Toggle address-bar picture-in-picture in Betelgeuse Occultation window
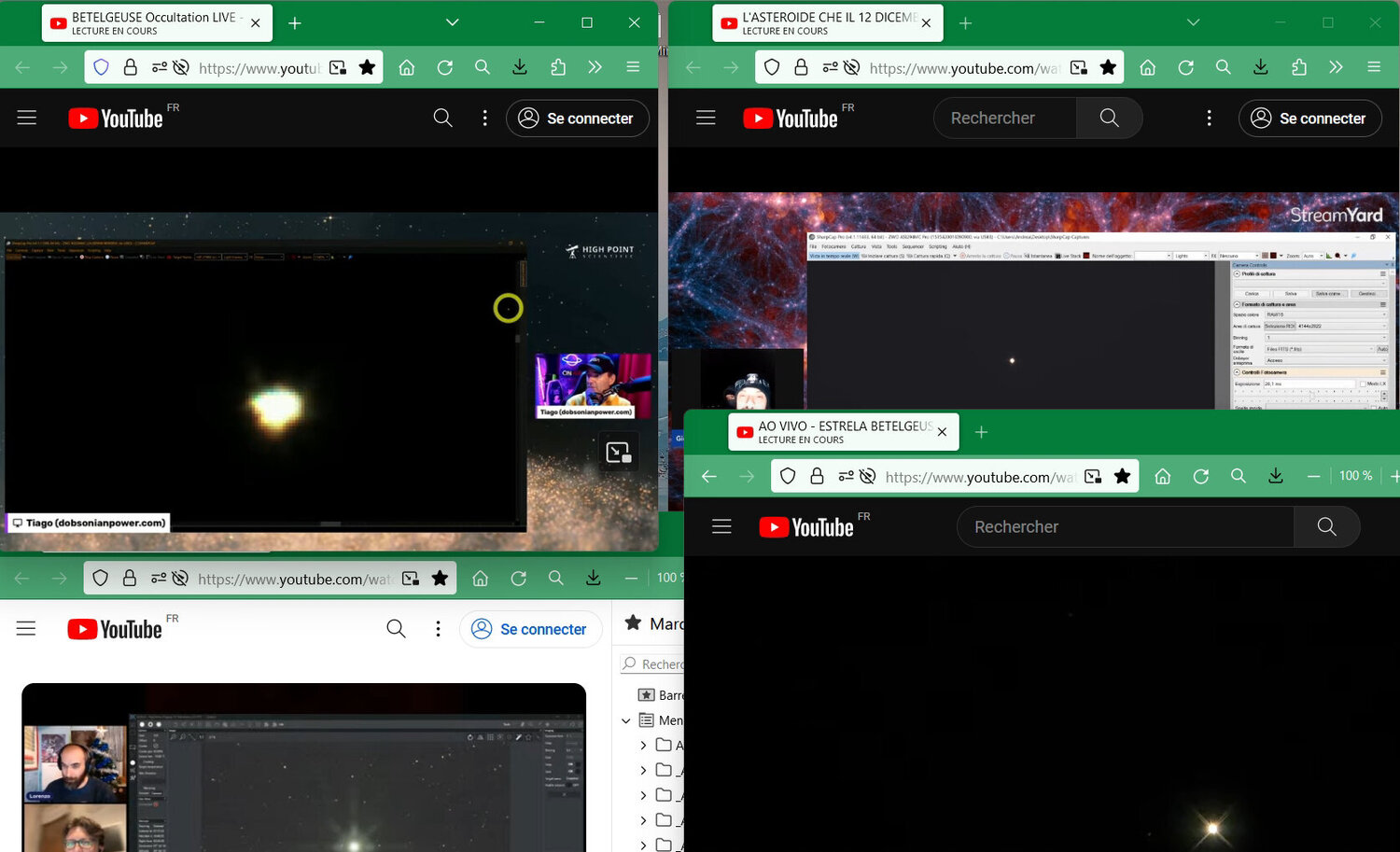 [x=338, y=67]
